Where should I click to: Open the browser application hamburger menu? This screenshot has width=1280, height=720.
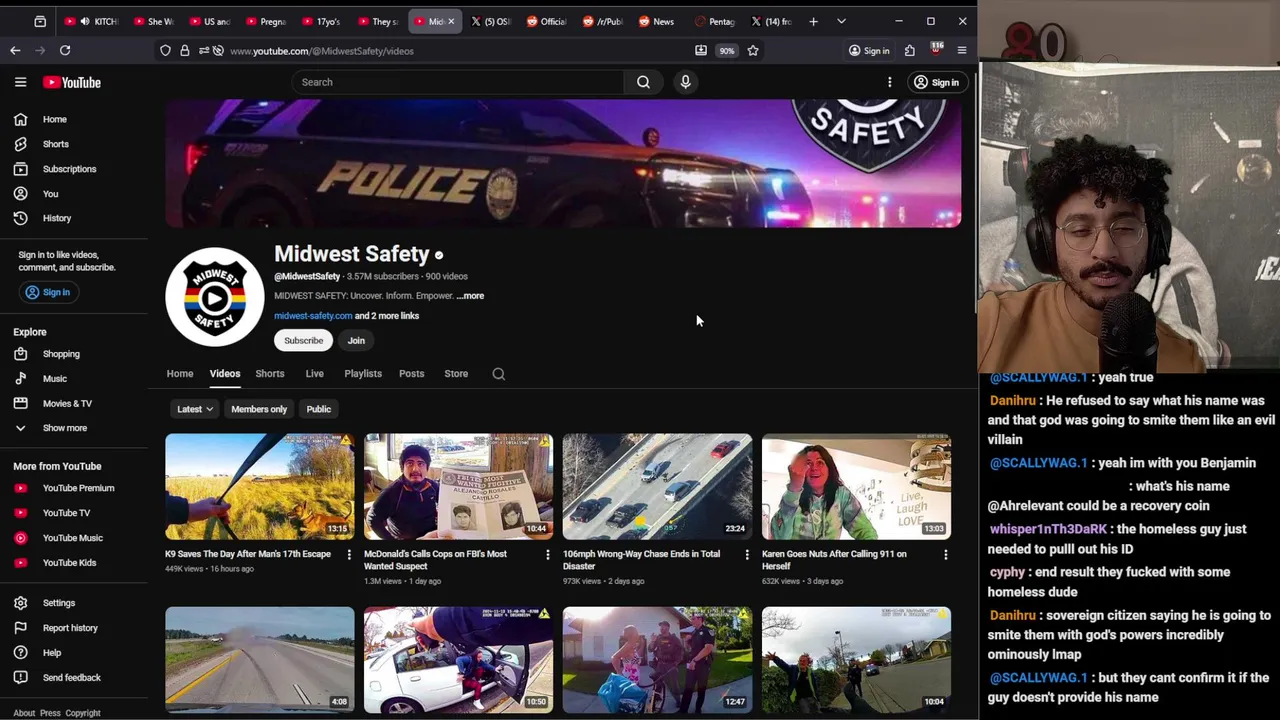point(962,51)
